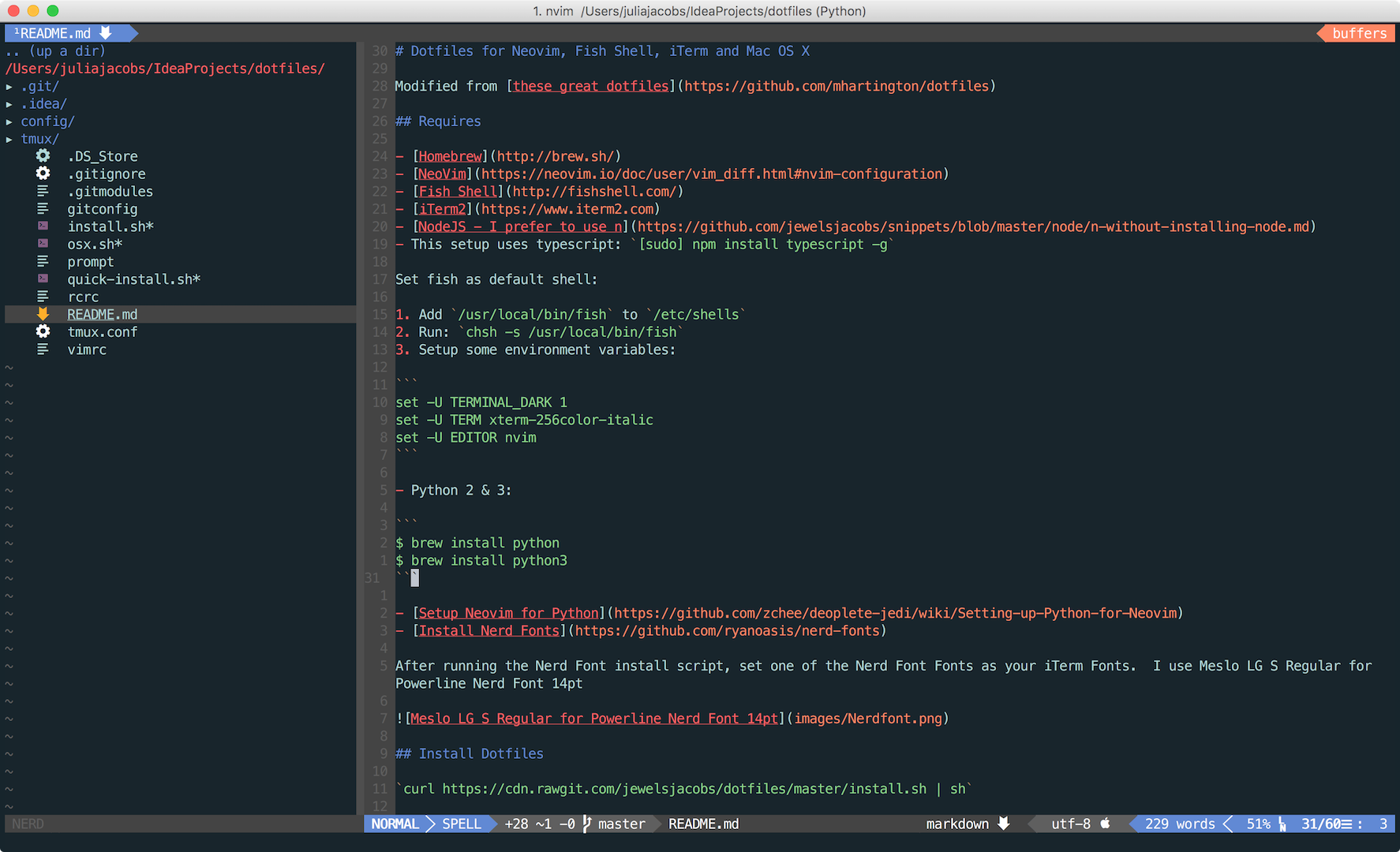
Task: Click the shell script icon beside install.sh
Action: pos(43,226)
